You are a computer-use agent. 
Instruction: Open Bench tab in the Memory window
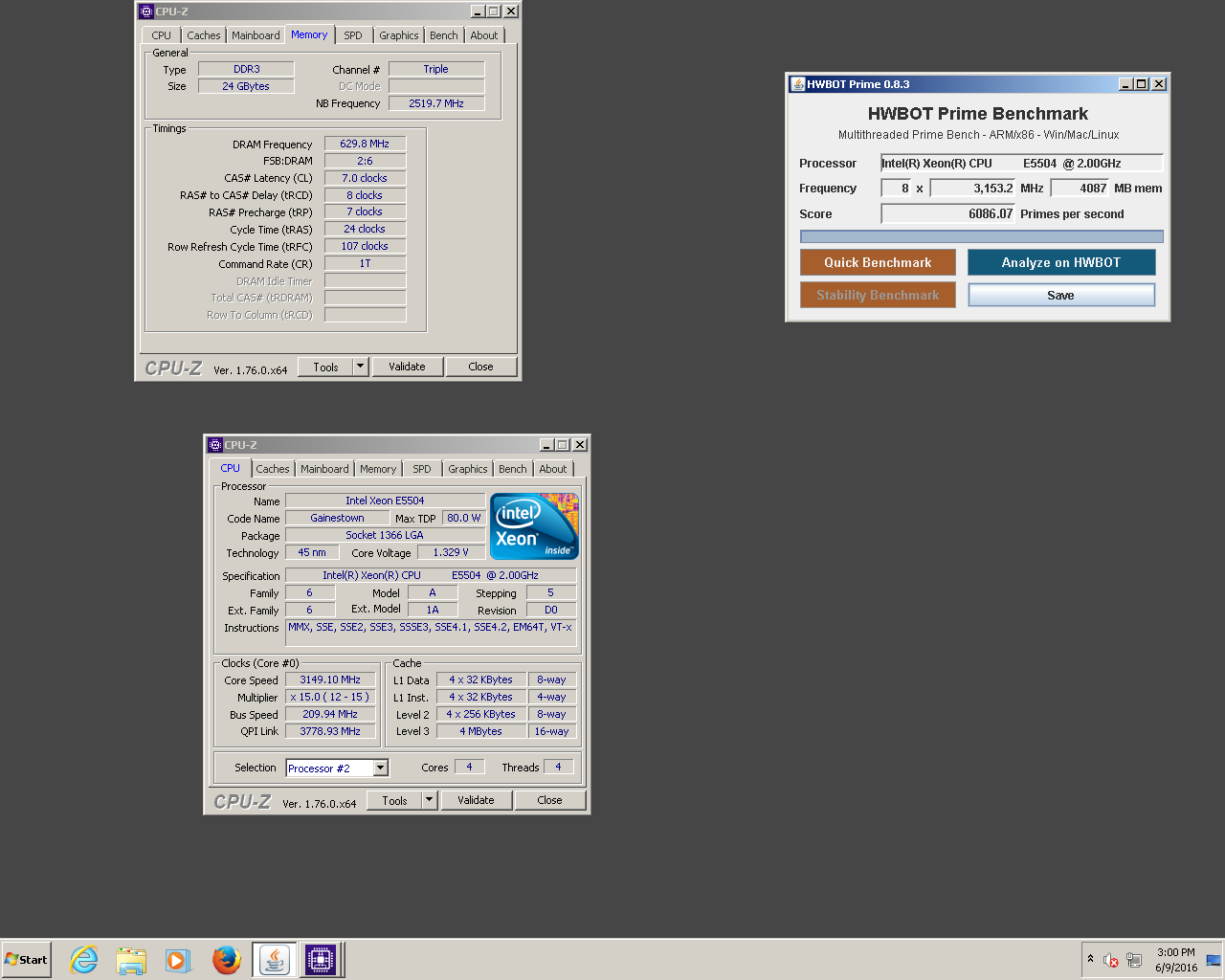[444, 35]
